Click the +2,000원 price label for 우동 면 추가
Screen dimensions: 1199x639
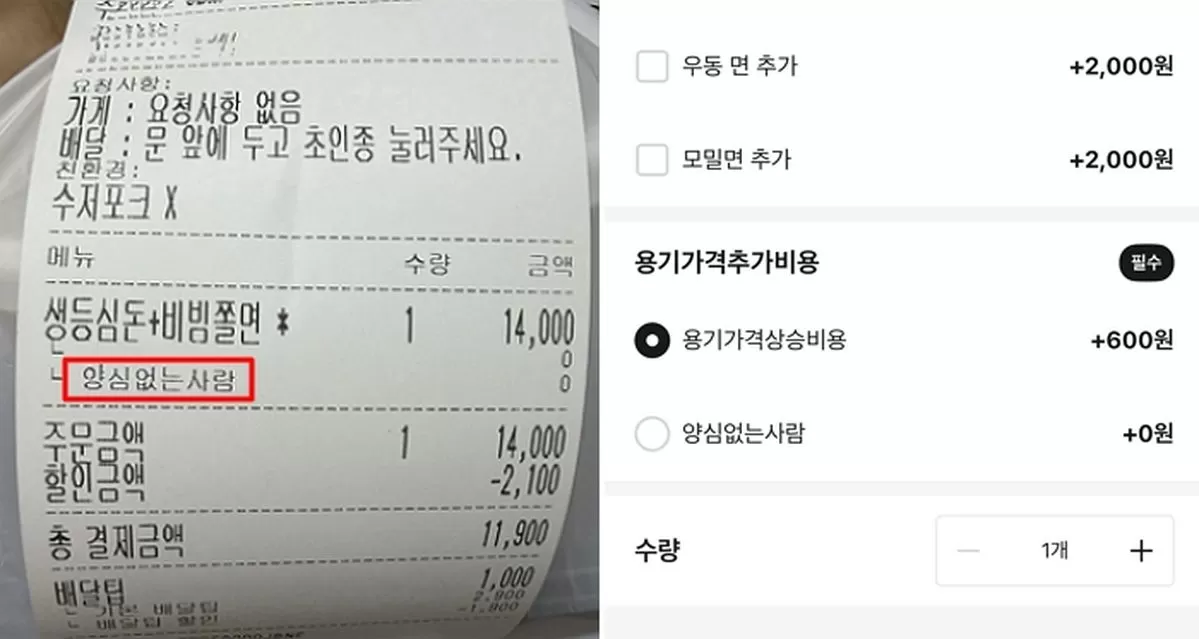(1120, 66)
